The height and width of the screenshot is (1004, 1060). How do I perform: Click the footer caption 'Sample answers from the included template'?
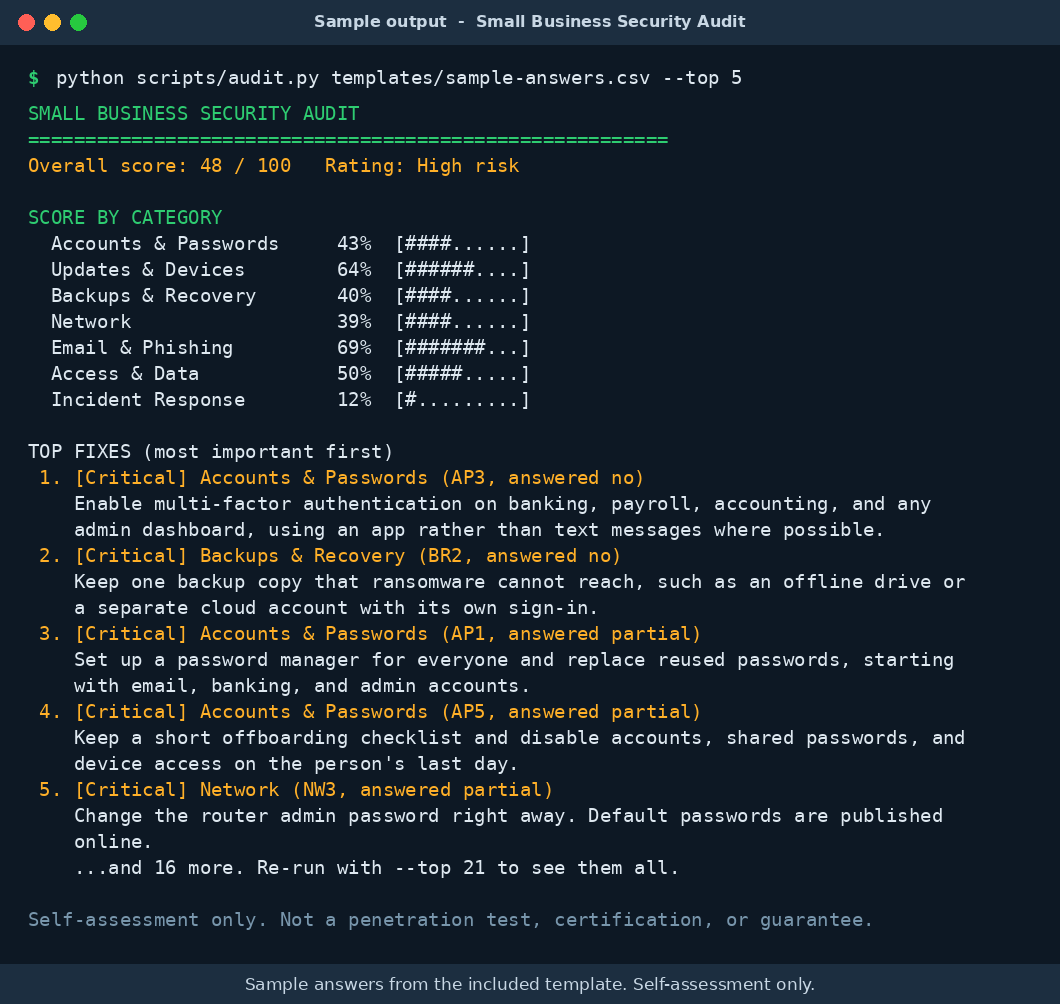(529, 984)
